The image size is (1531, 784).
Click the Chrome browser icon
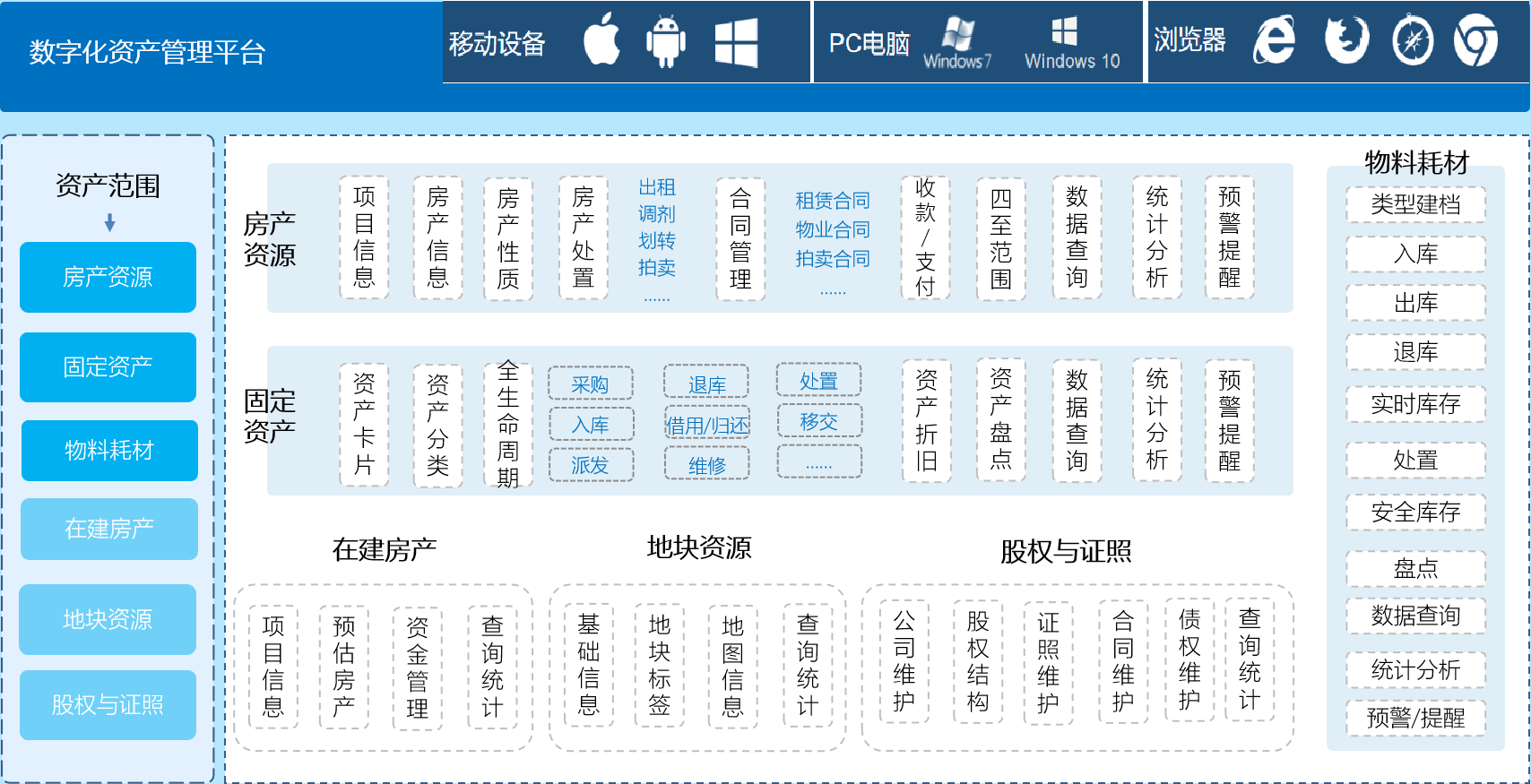[1475, 41]
